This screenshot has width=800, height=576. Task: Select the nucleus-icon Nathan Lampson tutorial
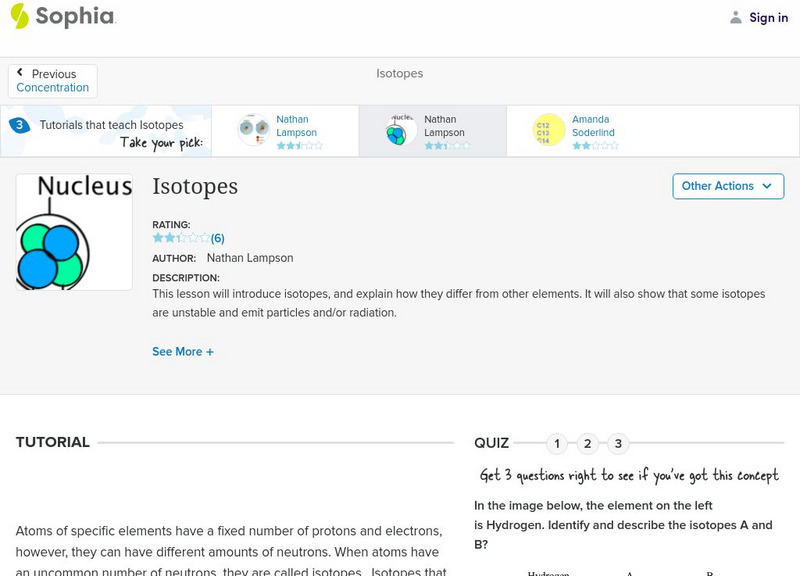(x=401, y=131)
